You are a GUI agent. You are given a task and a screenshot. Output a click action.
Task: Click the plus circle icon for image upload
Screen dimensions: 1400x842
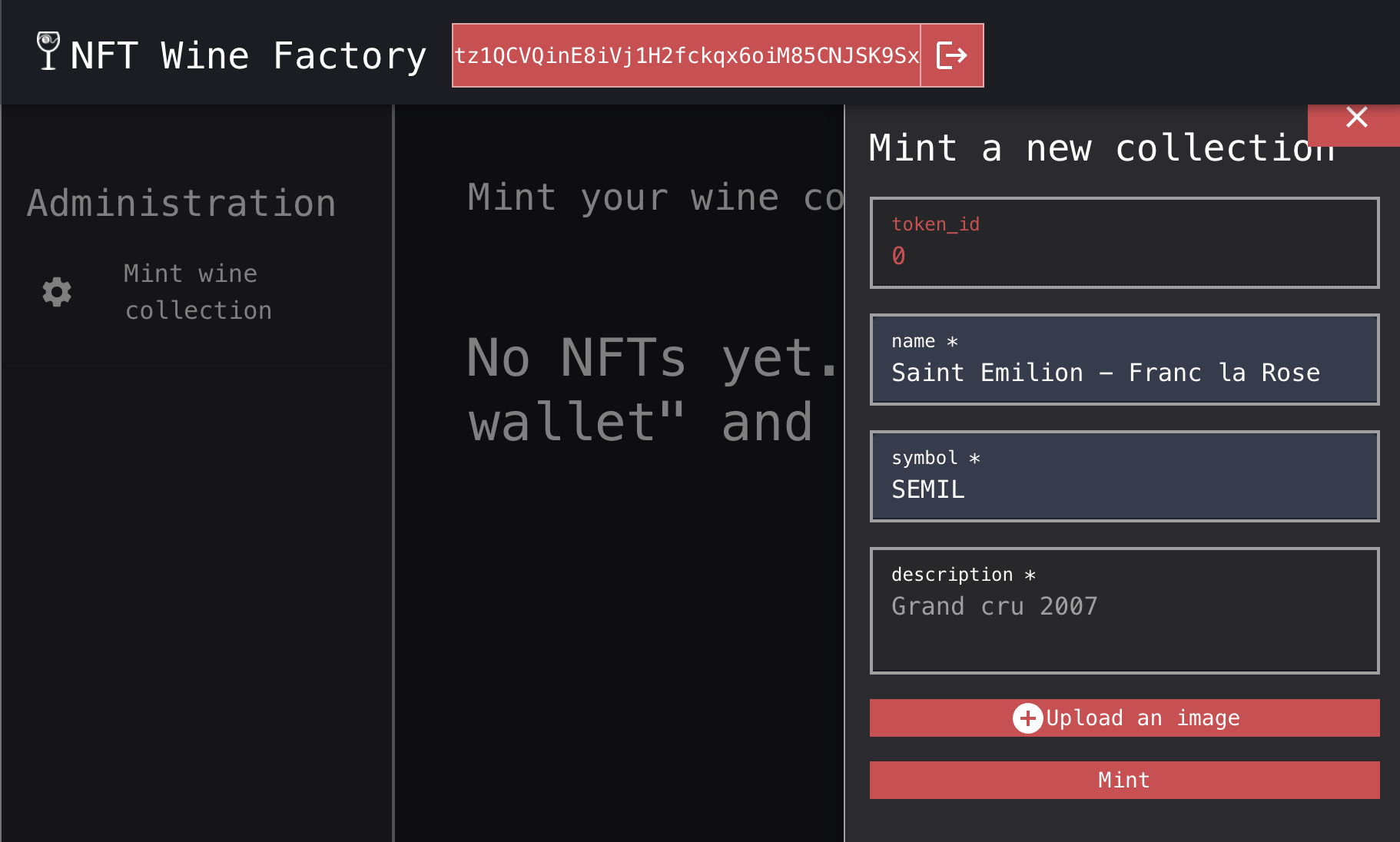[1027, 718]
